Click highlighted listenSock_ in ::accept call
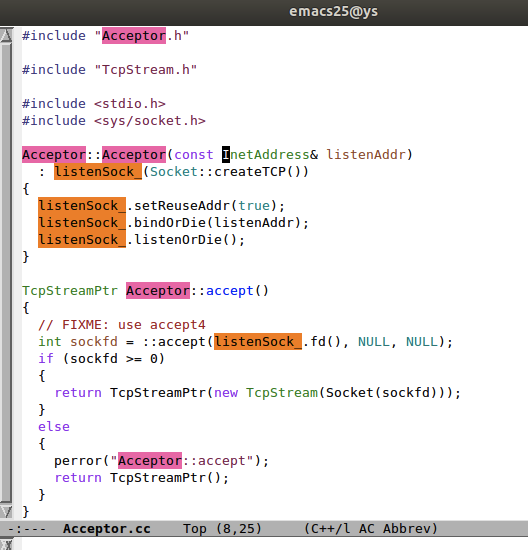Screen dimensions: 528x550 pos(258,342)
